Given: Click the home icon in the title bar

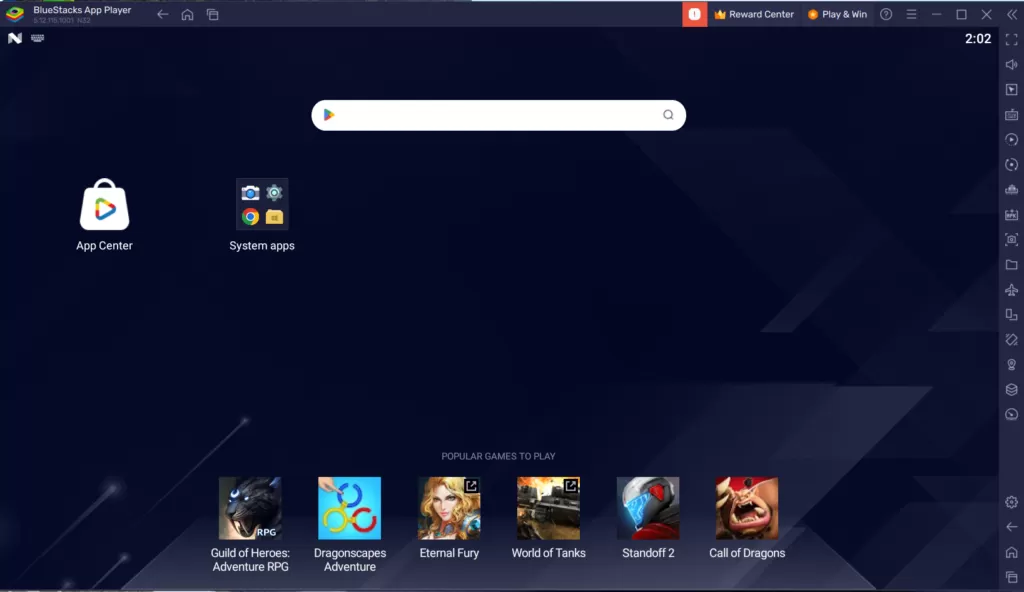Looking at the screenshot, I should click(187, 14).
